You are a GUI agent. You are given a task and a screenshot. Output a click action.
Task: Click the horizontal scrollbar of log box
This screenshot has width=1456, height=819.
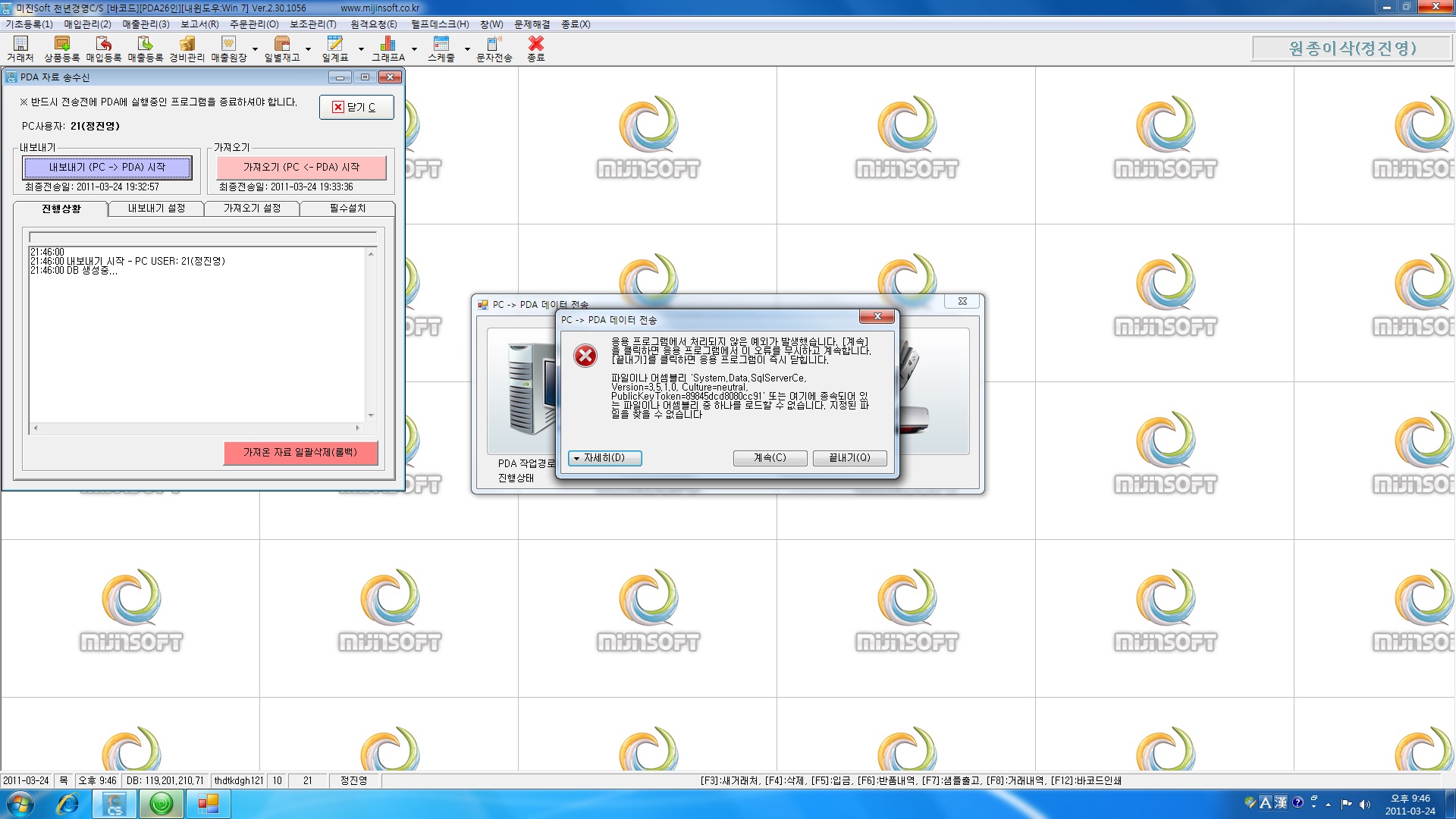[196, 428]
